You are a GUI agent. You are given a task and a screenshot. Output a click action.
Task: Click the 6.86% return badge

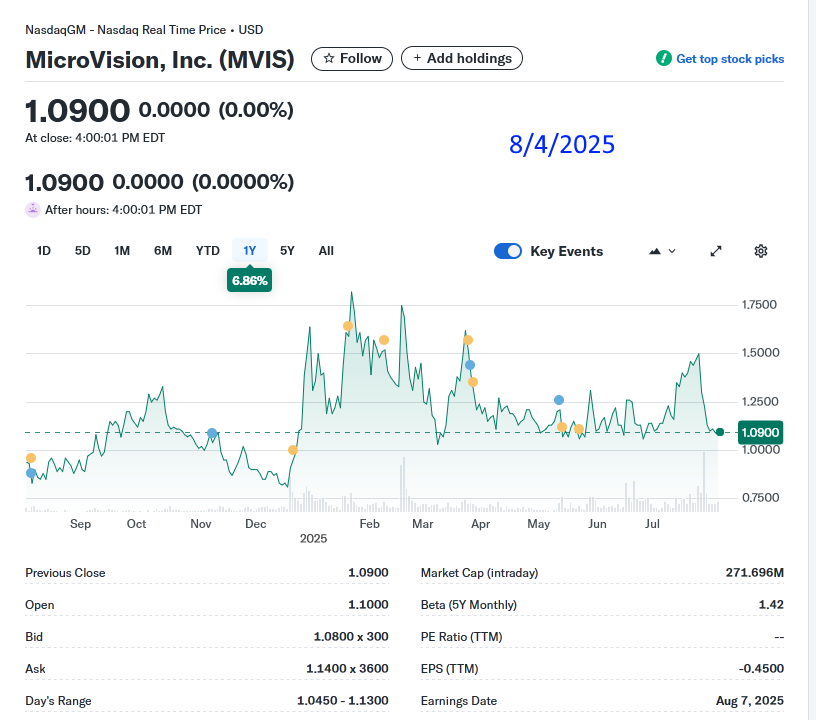249,280
